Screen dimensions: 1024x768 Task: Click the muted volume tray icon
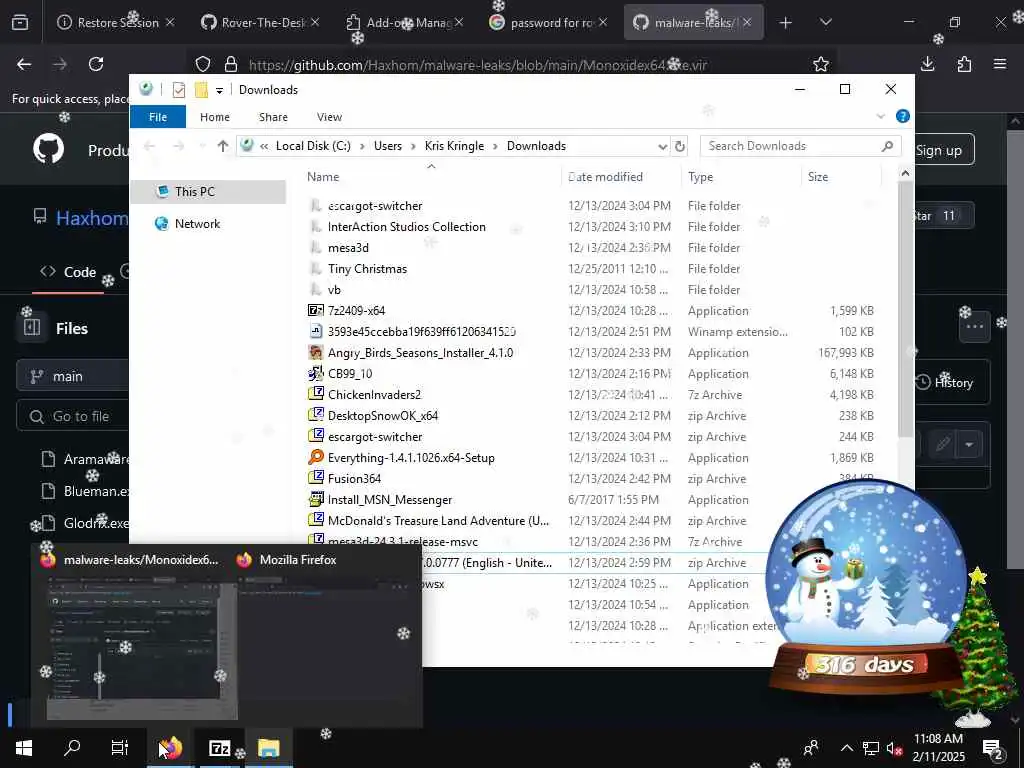(x=895, y=748)
